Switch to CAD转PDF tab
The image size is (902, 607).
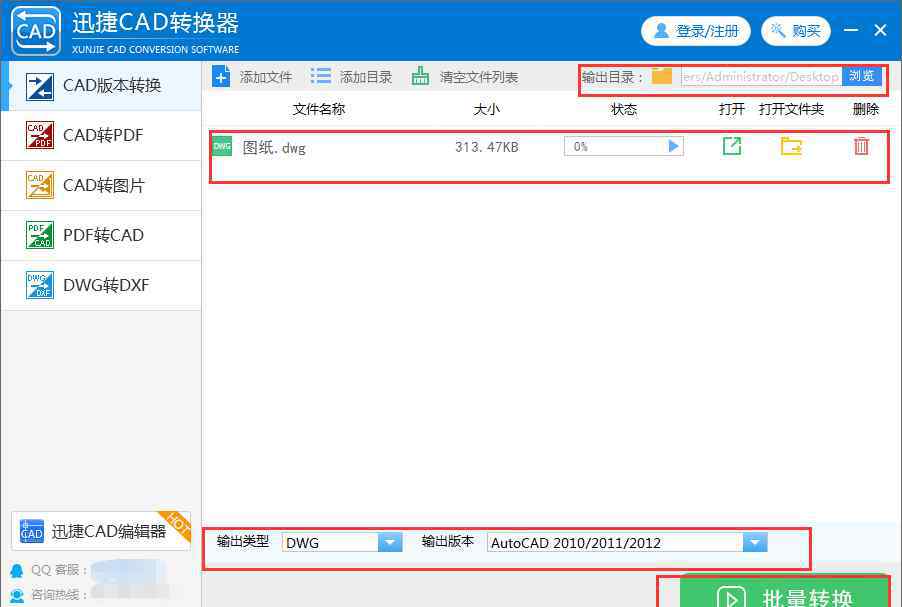tap(101, 135)
